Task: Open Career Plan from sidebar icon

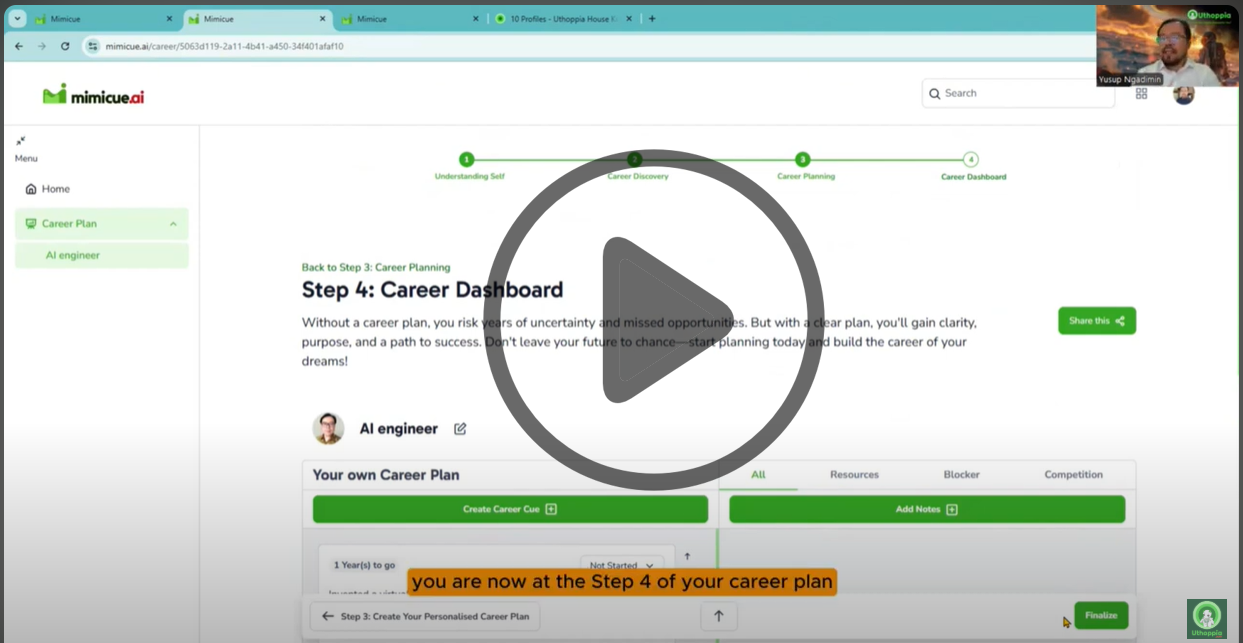Action: tap(33, 223)
